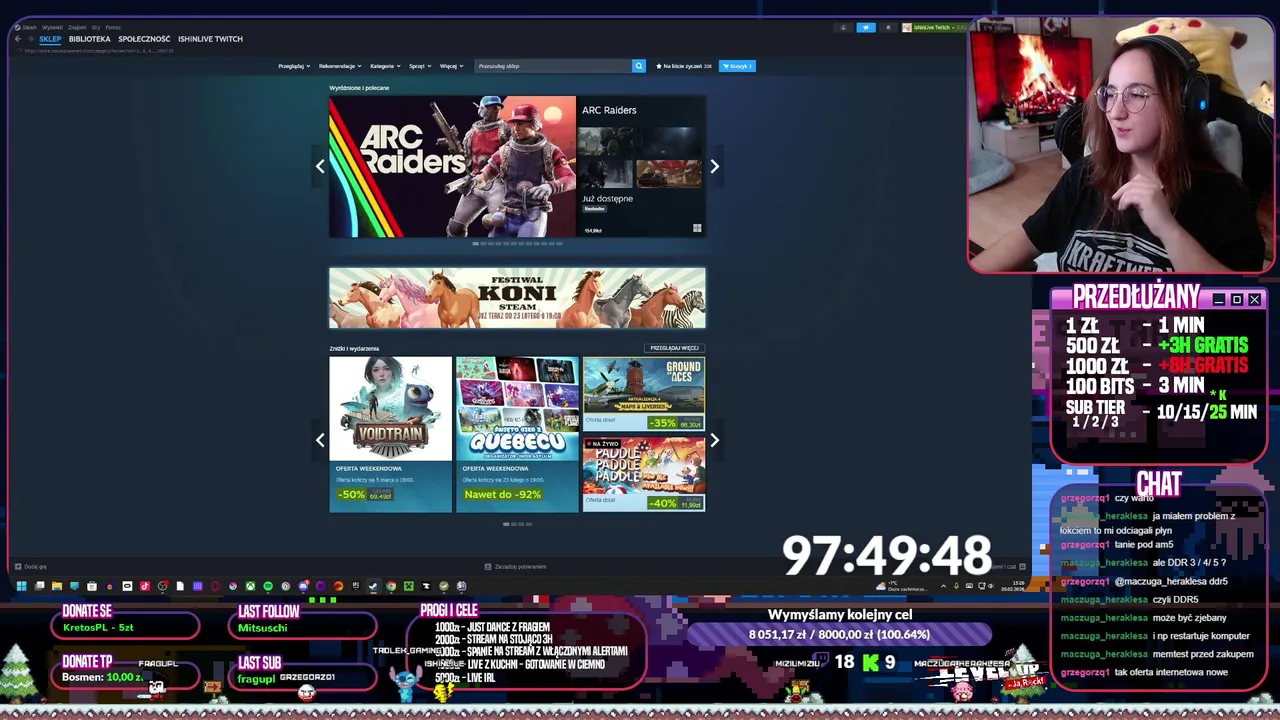Open Znajomi menu

(77, 28)
